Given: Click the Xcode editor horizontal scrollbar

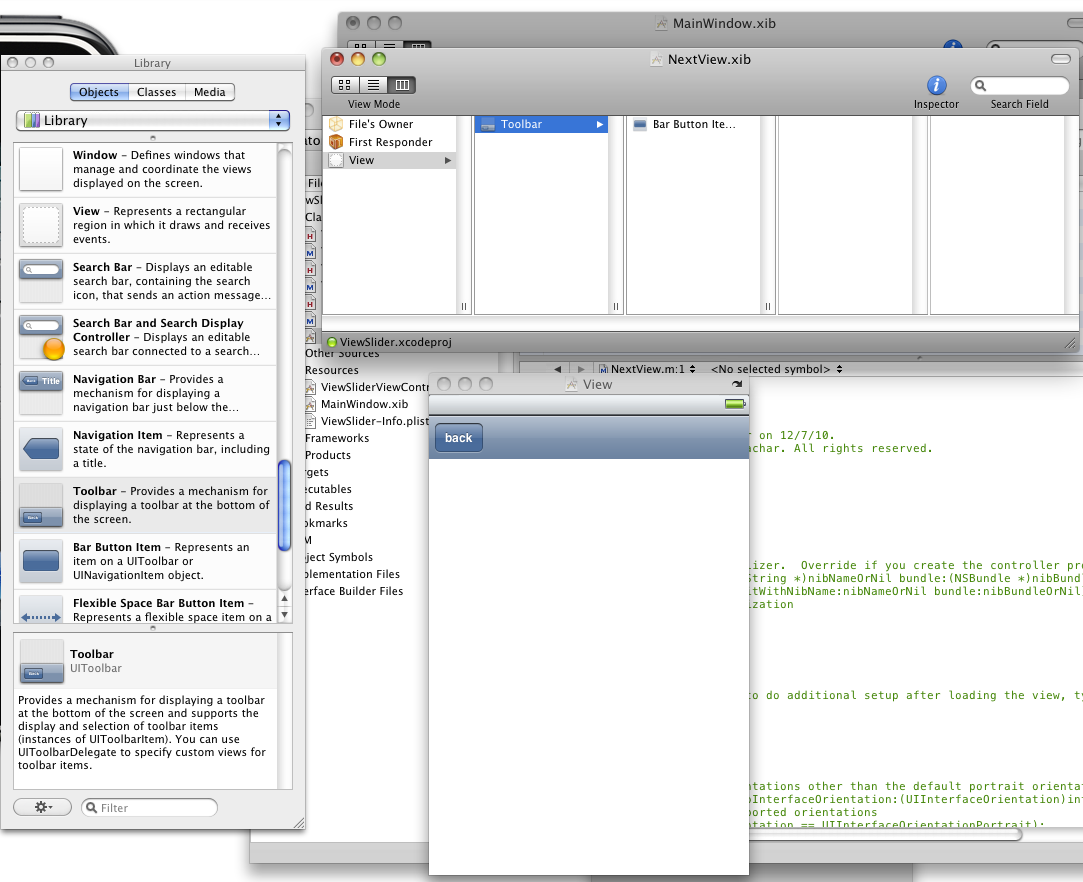Looking at the screenshot, I should click(x=885, y=834).
